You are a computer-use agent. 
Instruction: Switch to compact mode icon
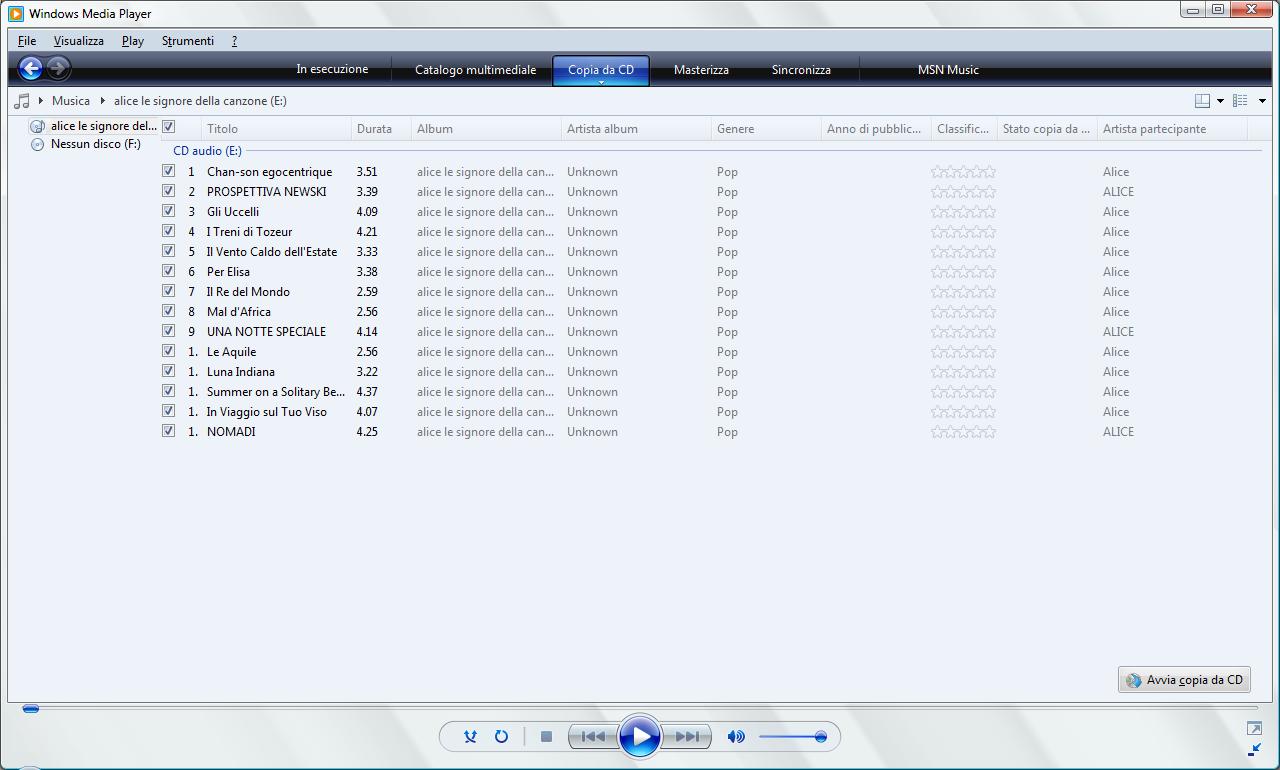click(1254, 749)
